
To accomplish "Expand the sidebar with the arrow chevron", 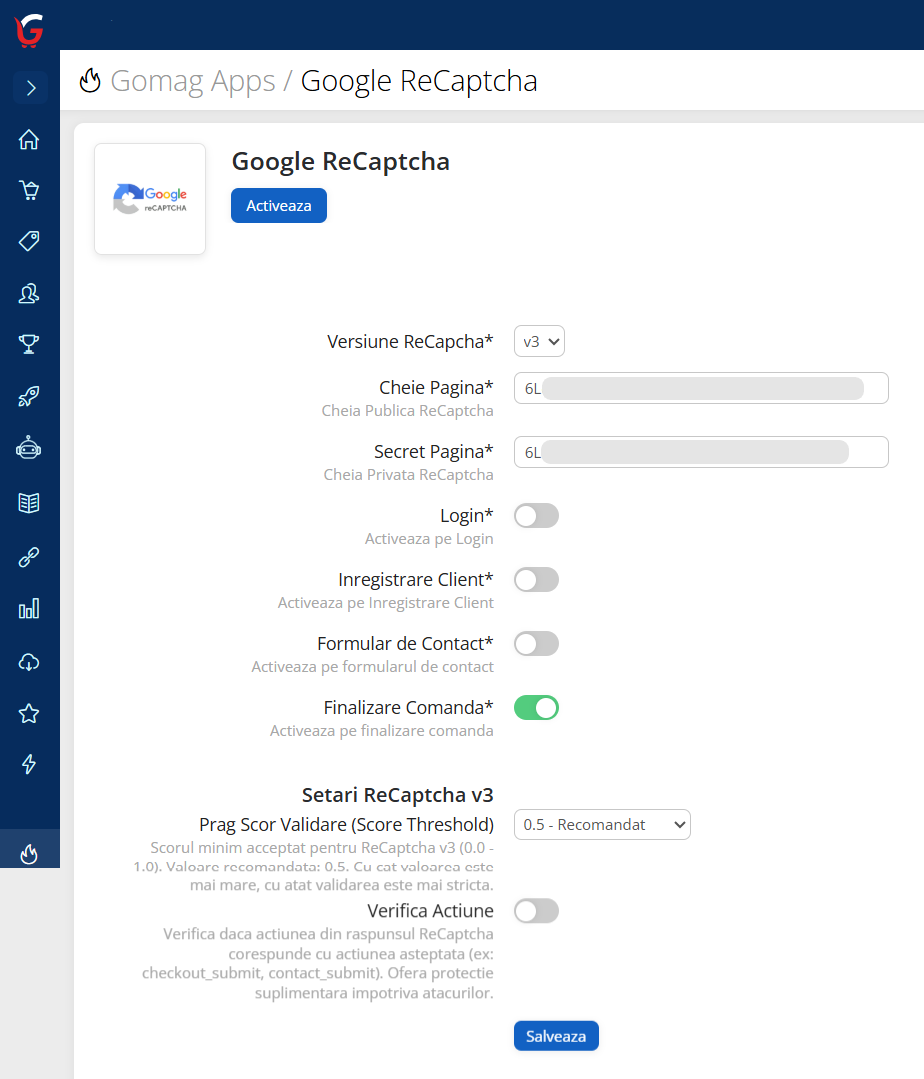I will click(29, 88).
